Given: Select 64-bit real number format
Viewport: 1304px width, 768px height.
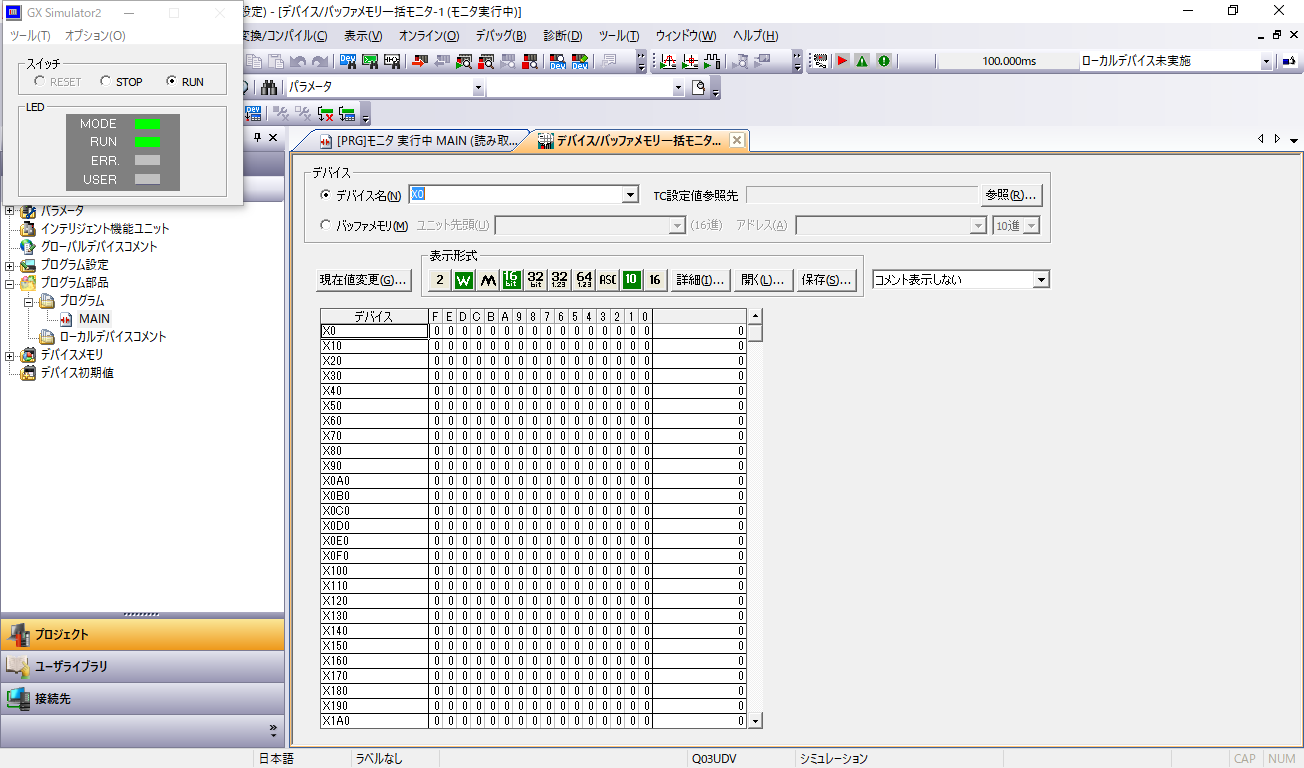Looking at the screenshot, I should coord(584,280).
